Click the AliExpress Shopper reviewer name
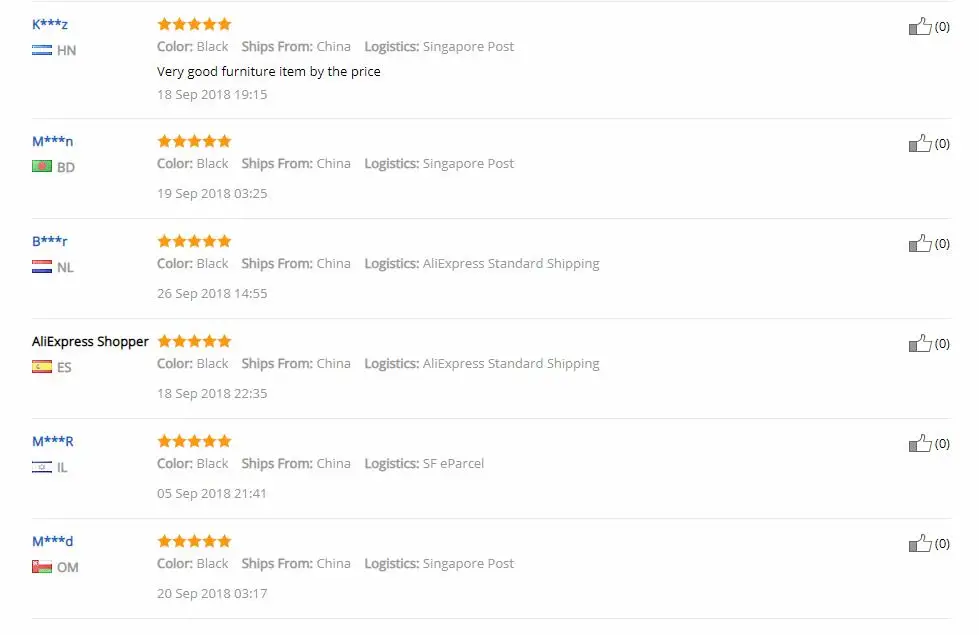Image resolution: width=979 pixels, height=635 pixels. click(x=91, y=342)
